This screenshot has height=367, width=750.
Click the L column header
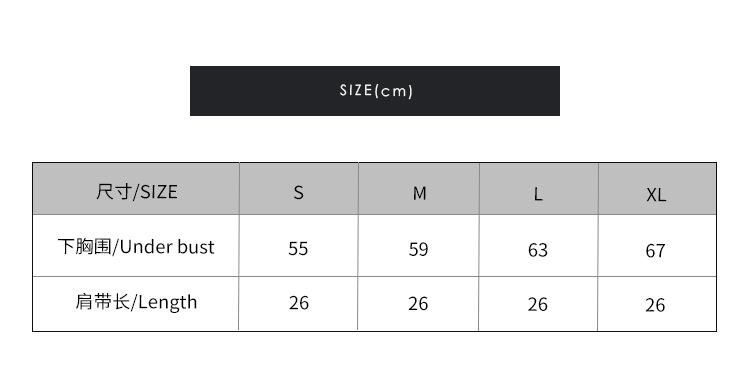(538, 194)
